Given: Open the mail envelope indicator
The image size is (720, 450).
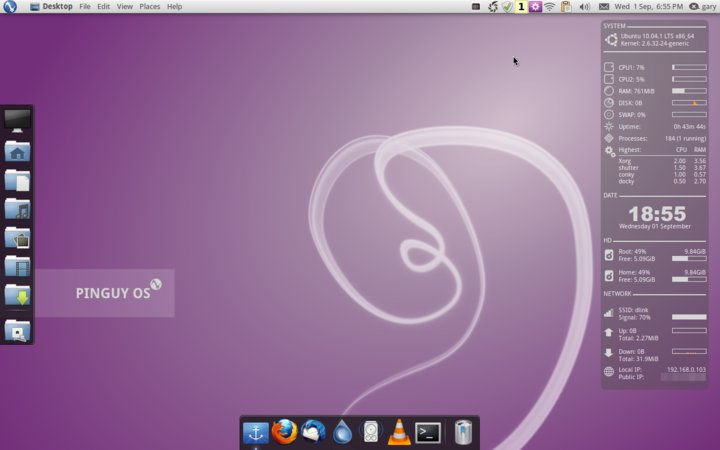Looking at the screenshot, I should (604, 6).
